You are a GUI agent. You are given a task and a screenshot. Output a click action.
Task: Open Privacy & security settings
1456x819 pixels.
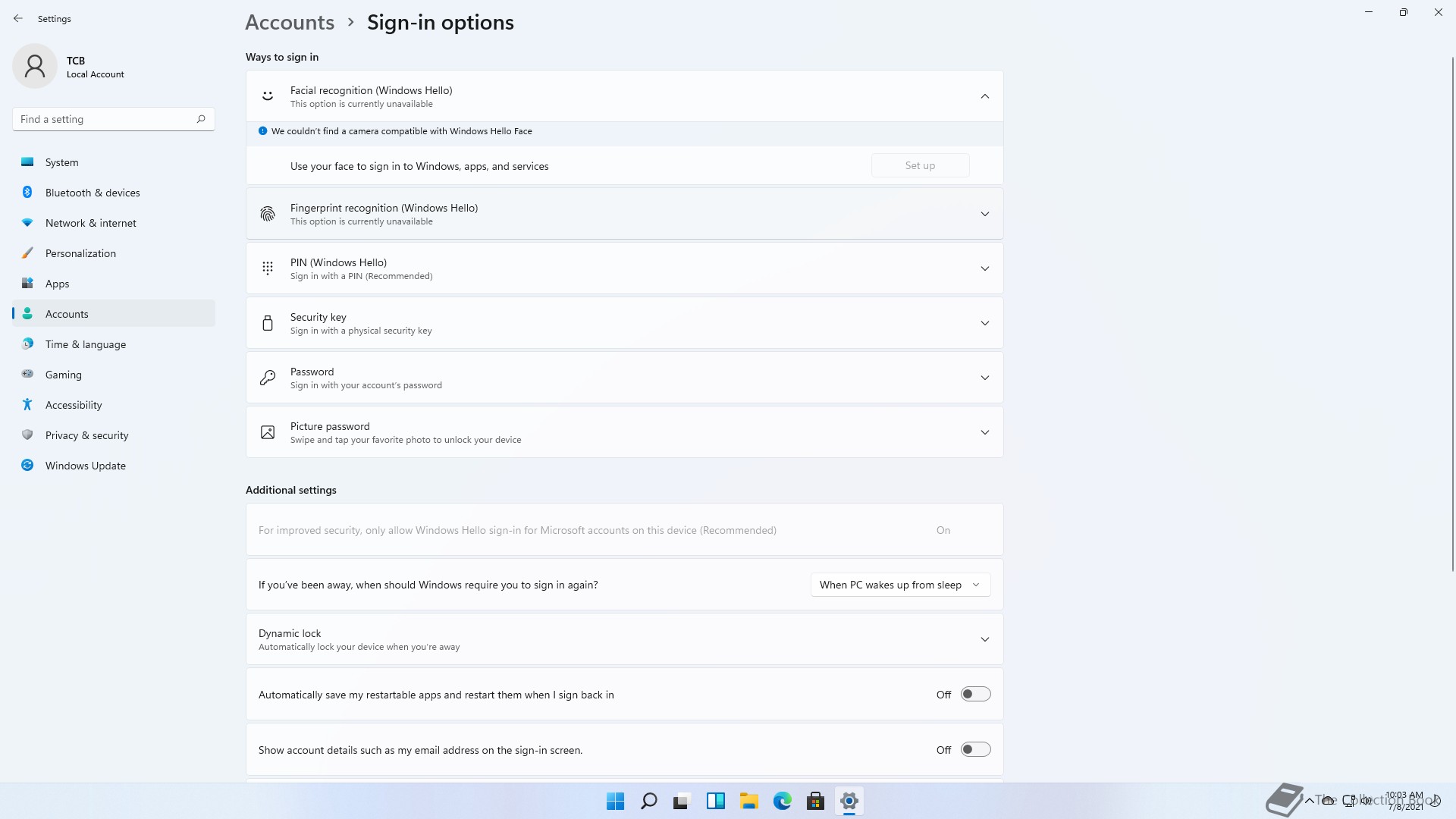point(114,435)
